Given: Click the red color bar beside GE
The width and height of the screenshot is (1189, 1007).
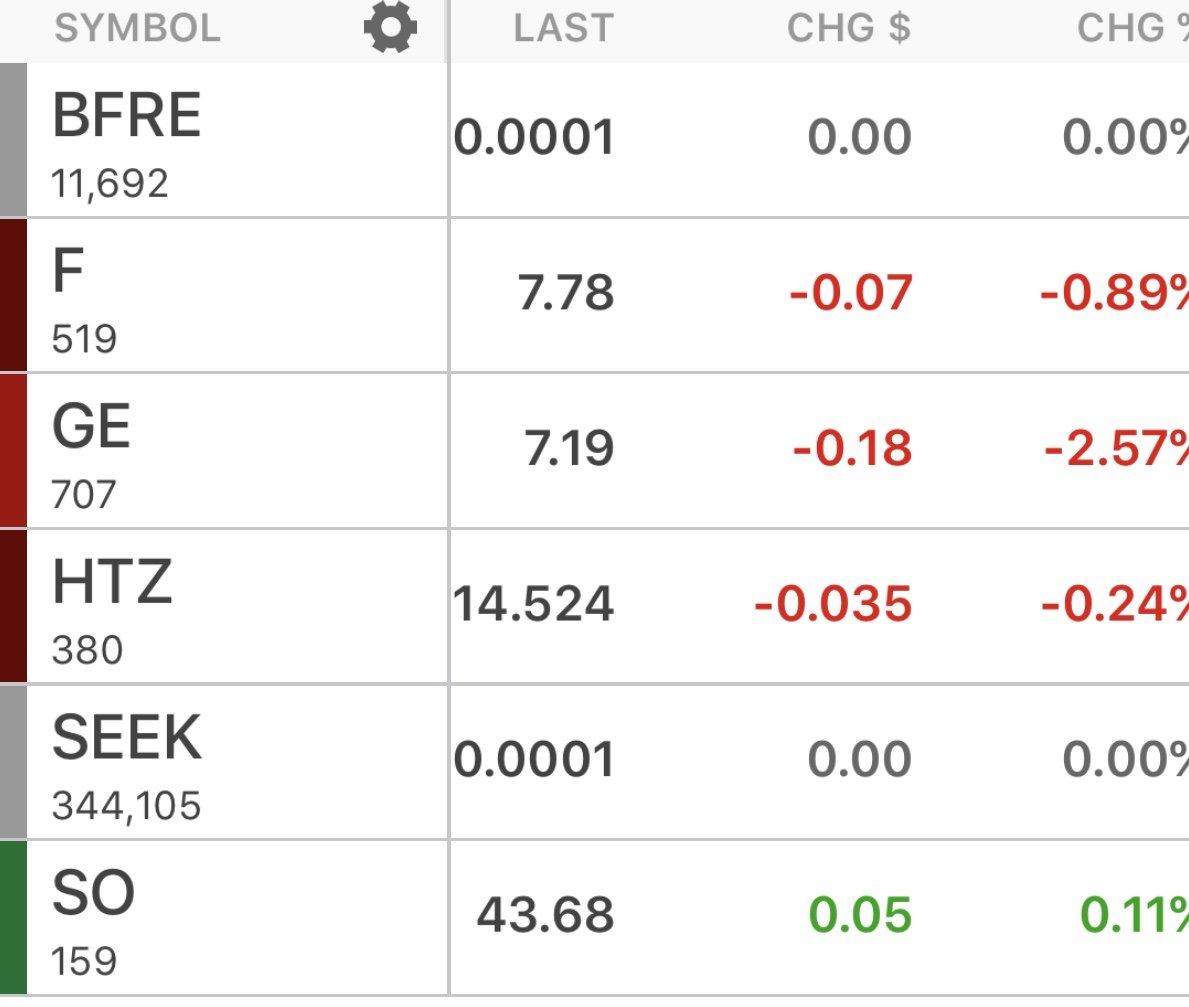Looking at the screenshot, I should 13,450.
